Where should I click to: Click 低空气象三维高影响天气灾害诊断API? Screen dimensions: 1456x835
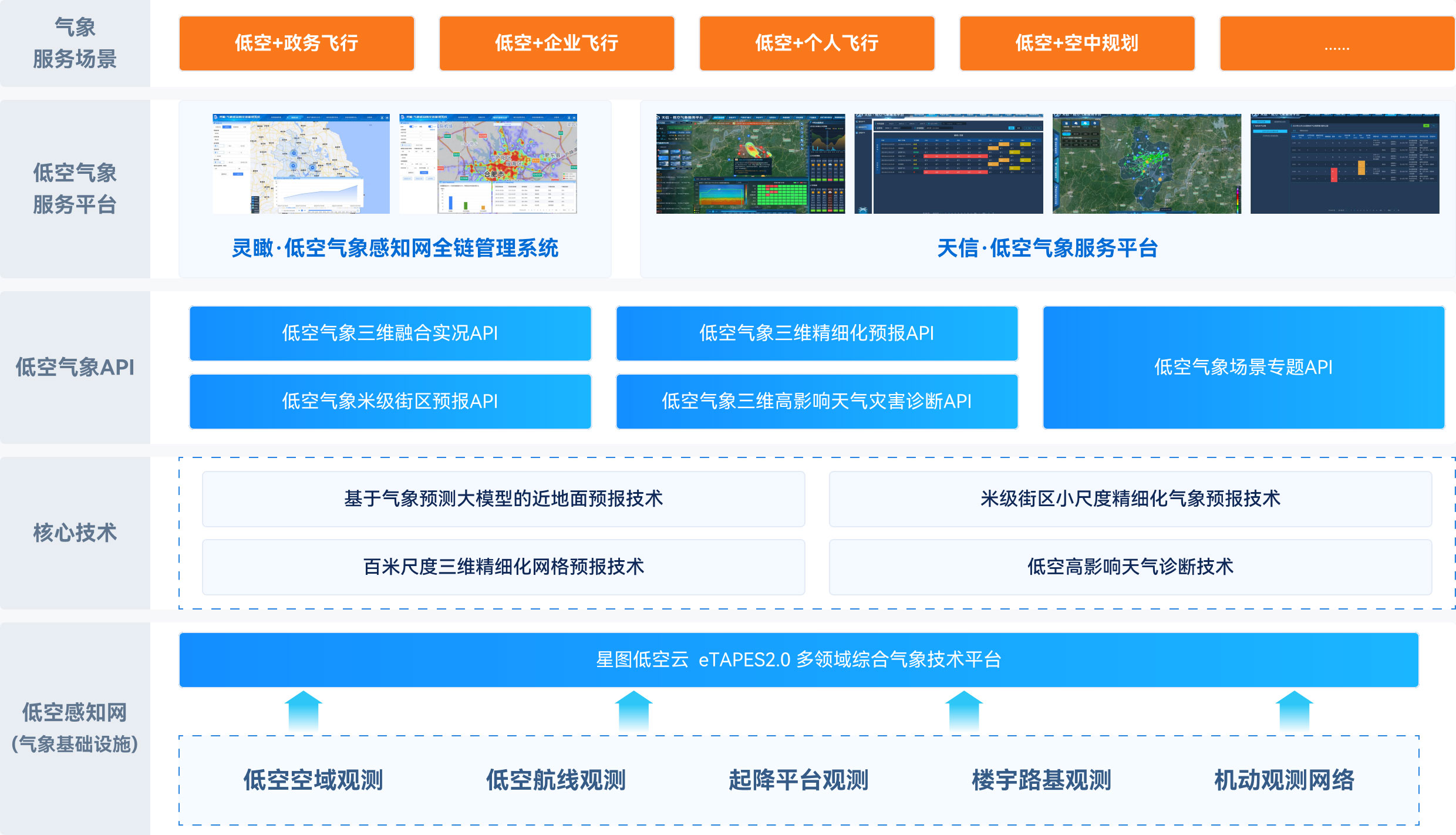click(817, 401)
